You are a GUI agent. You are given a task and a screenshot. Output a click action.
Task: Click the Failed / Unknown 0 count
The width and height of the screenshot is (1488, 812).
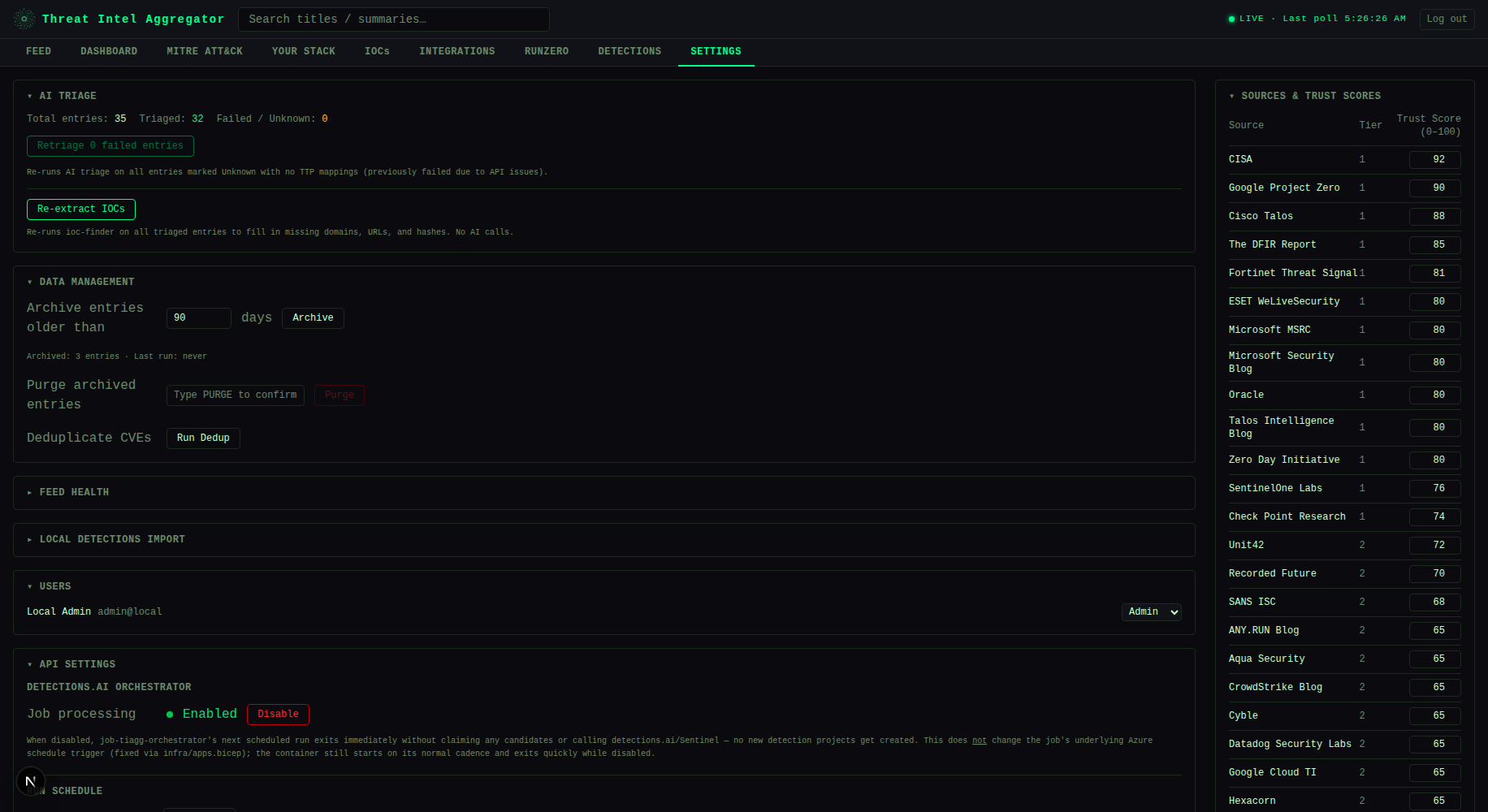point(272,119)
